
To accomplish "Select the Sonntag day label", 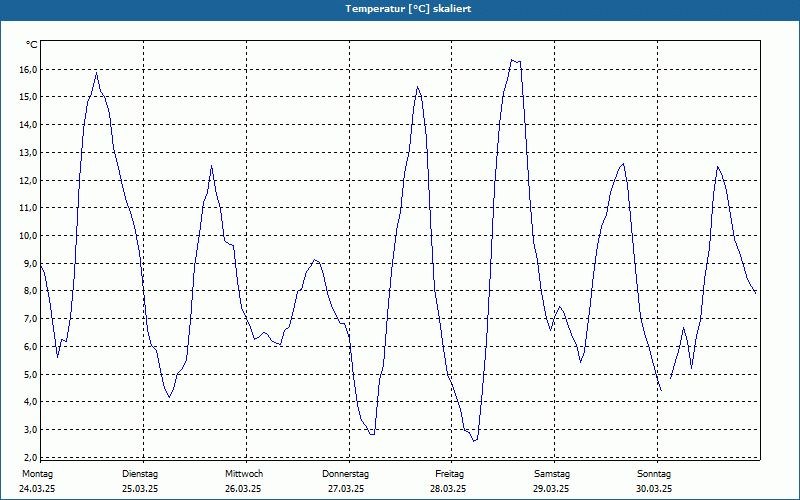I will point(654,474).
